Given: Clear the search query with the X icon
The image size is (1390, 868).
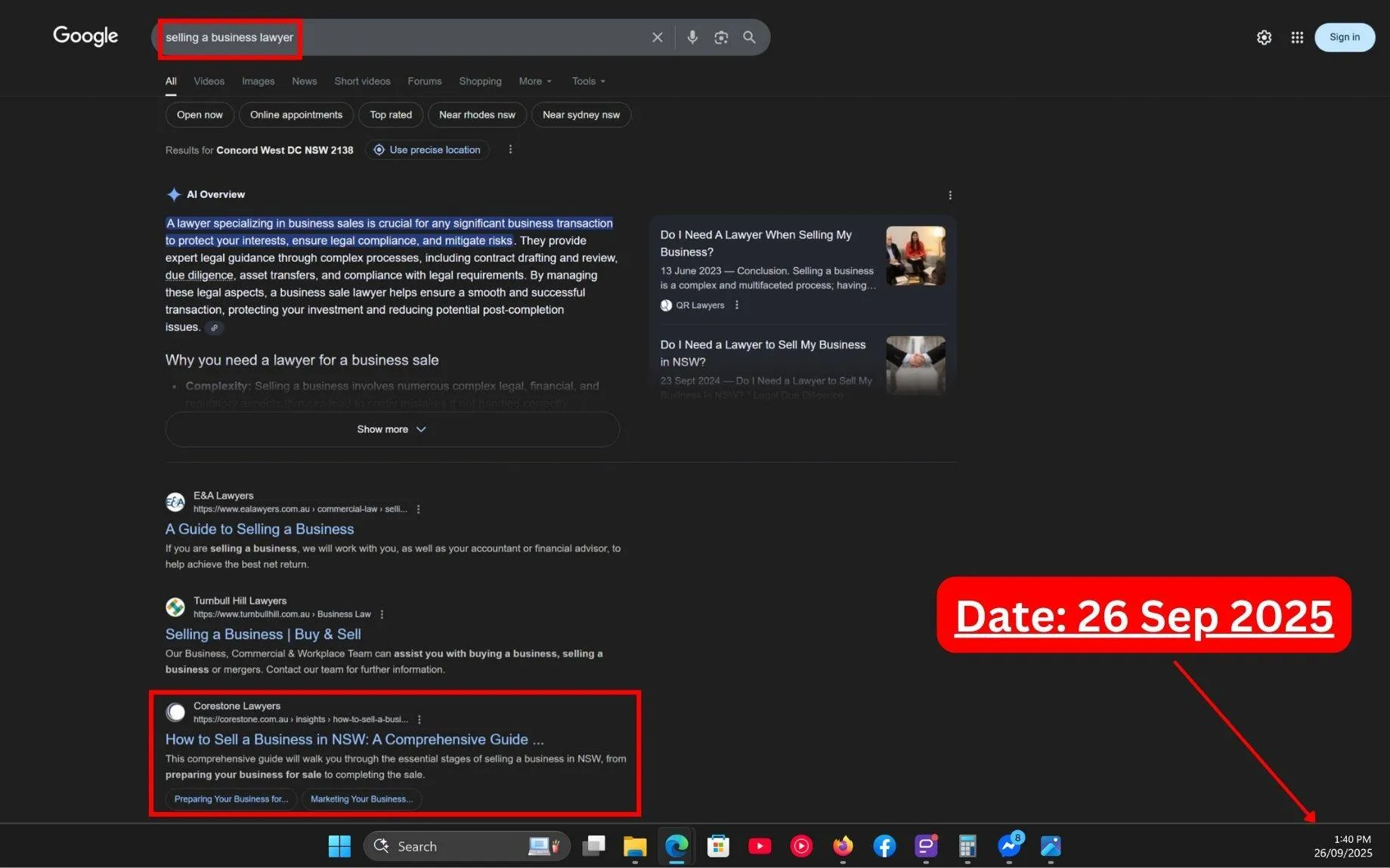Looking at the screenshot, I should [x=657, y=36].
